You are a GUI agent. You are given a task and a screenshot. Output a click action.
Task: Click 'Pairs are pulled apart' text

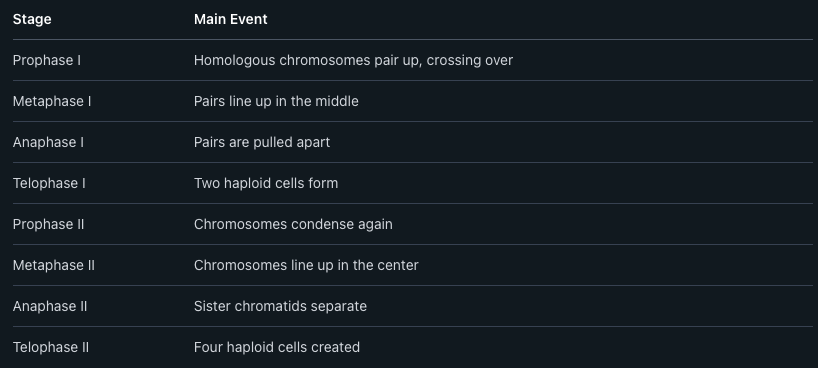tap(262, 143)
